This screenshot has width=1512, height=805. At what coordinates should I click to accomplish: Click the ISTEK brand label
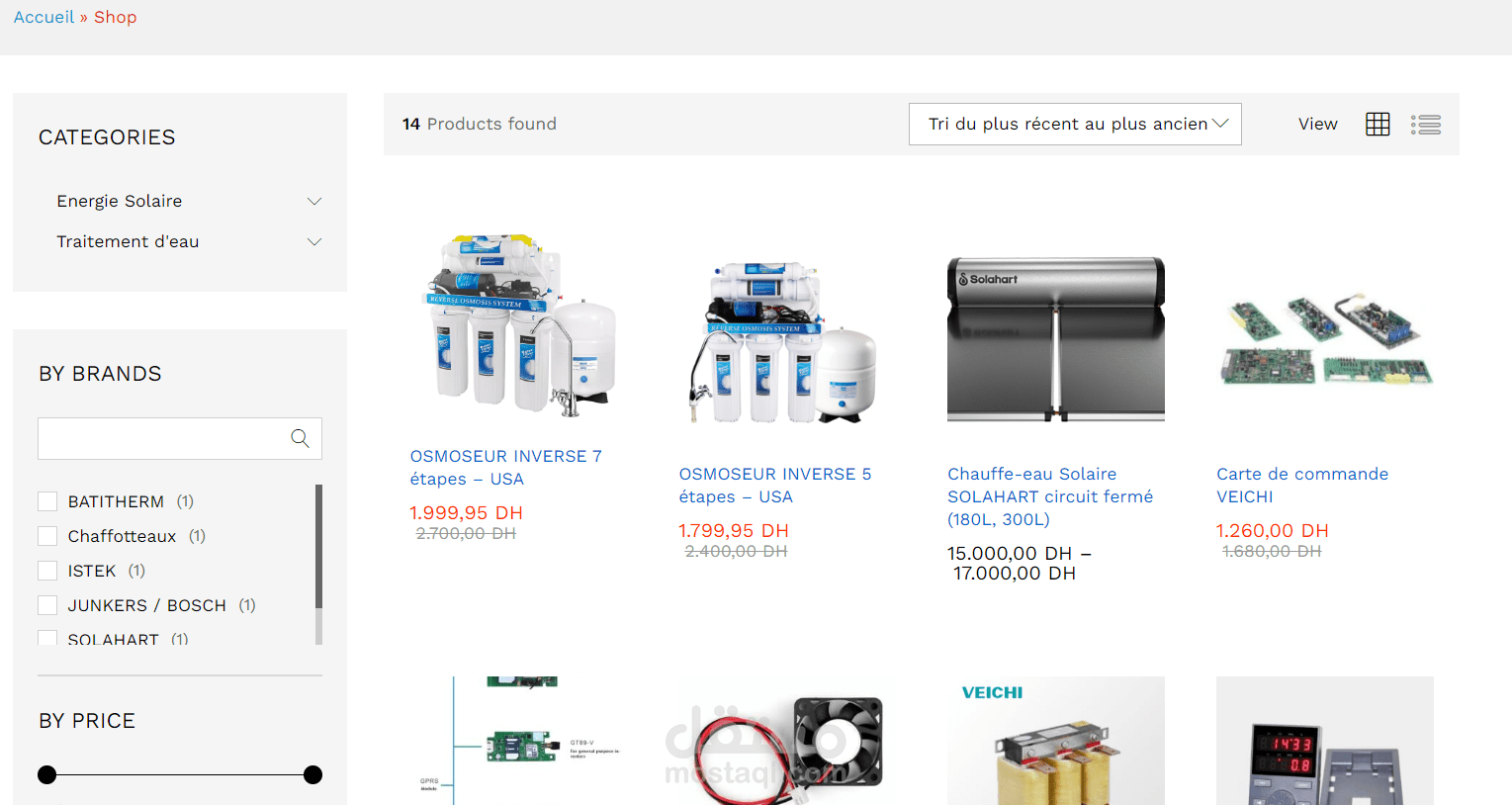click(92, 571)
